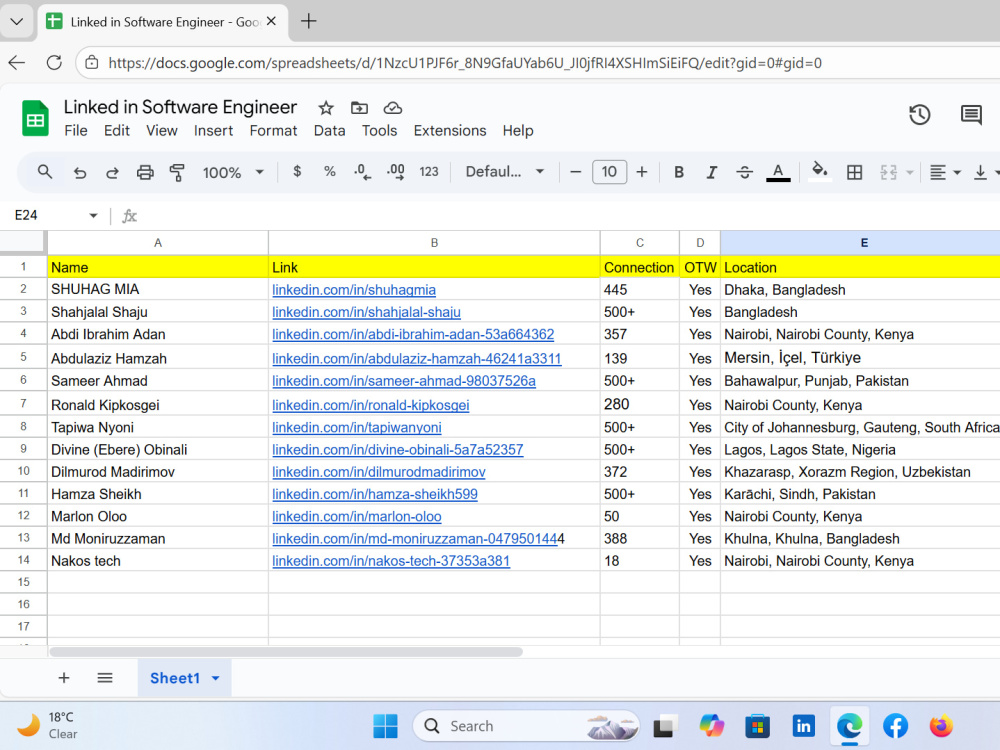This screenshot has height=750, width=1000.
Task: Open the fill color paint bucket
Action: point(820,172)
